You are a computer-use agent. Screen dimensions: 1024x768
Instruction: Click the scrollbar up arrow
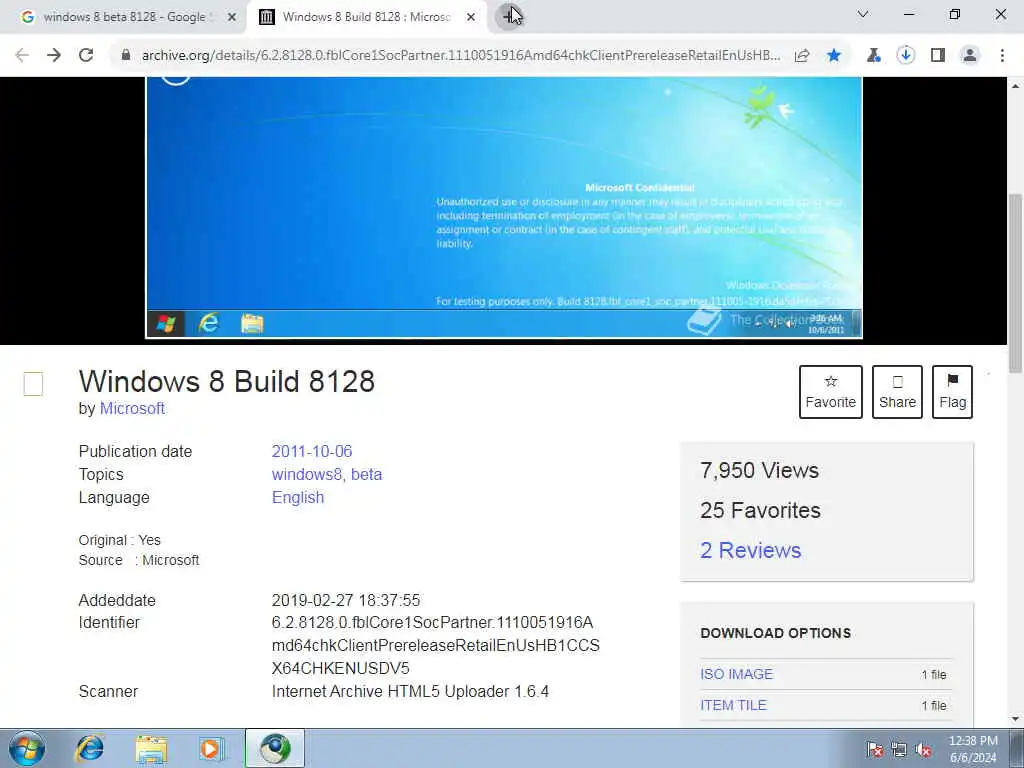(x=1015, y=86)
